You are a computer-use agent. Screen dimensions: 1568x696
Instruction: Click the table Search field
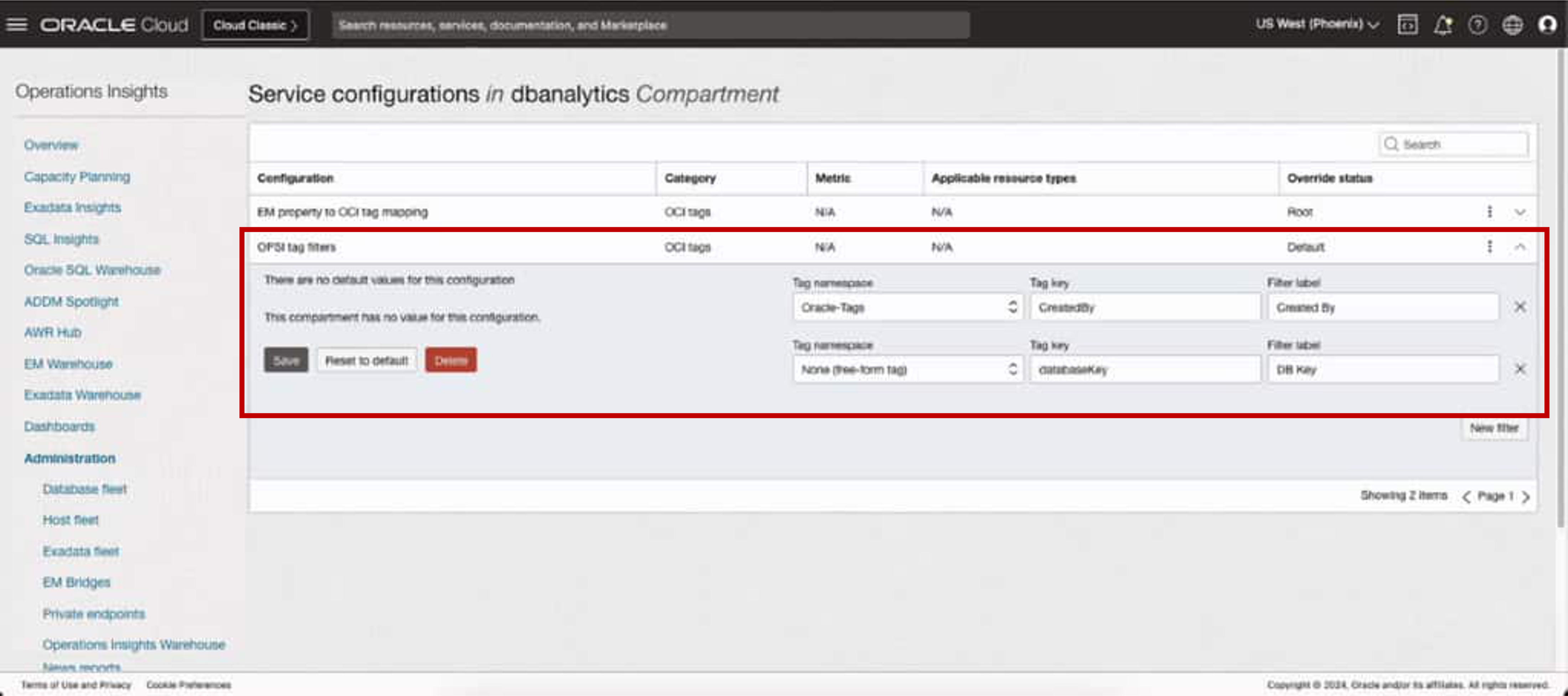(1454, 144)
